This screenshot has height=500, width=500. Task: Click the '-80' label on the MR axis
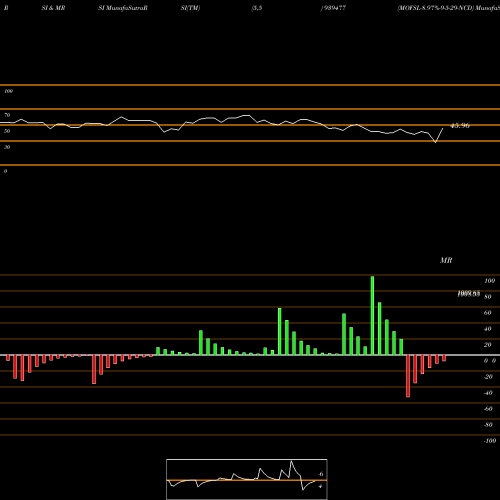coord(488,425)
